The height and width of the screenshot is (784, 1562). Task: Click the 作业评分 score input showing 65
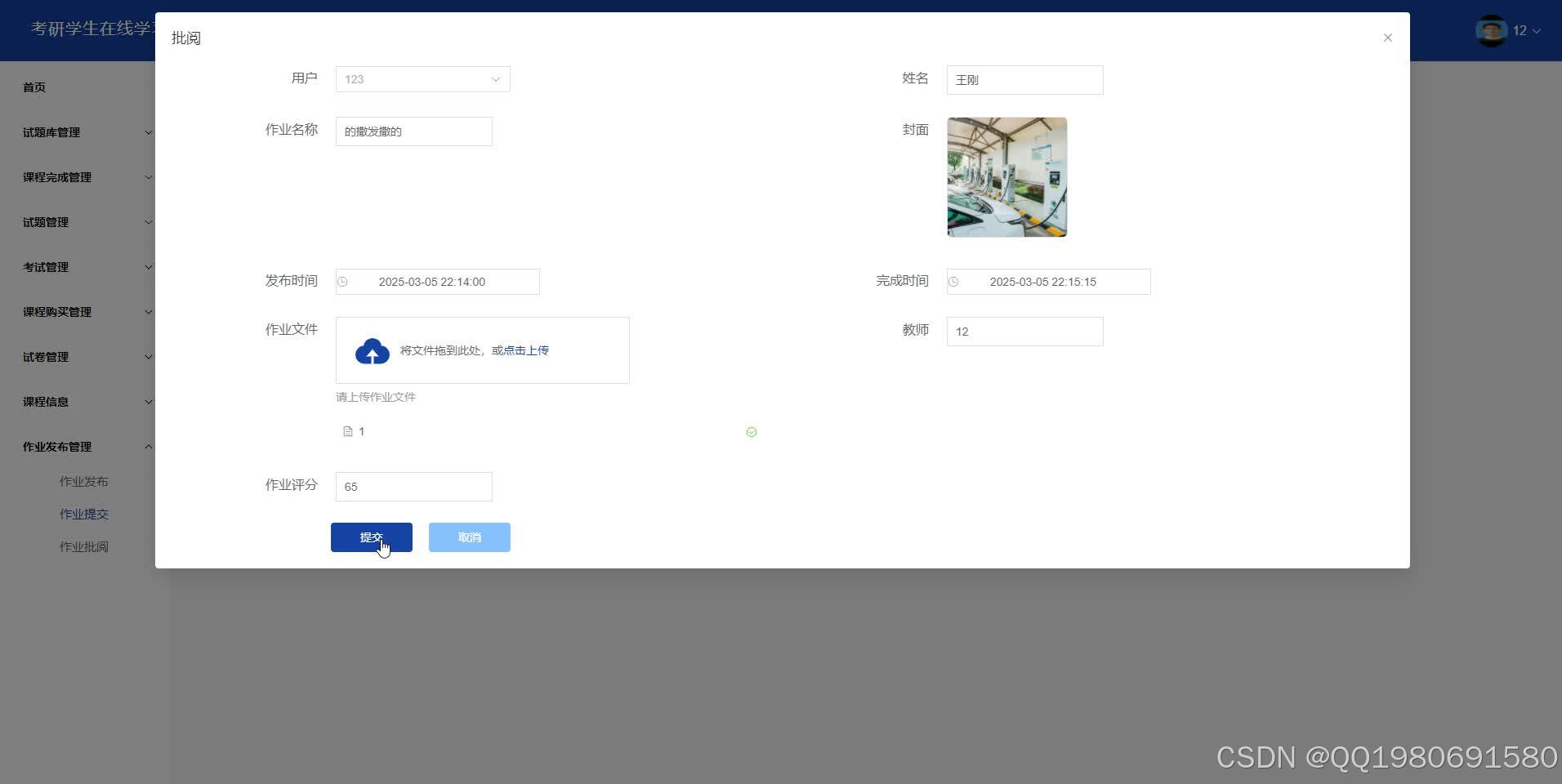(x=413, y=486)
